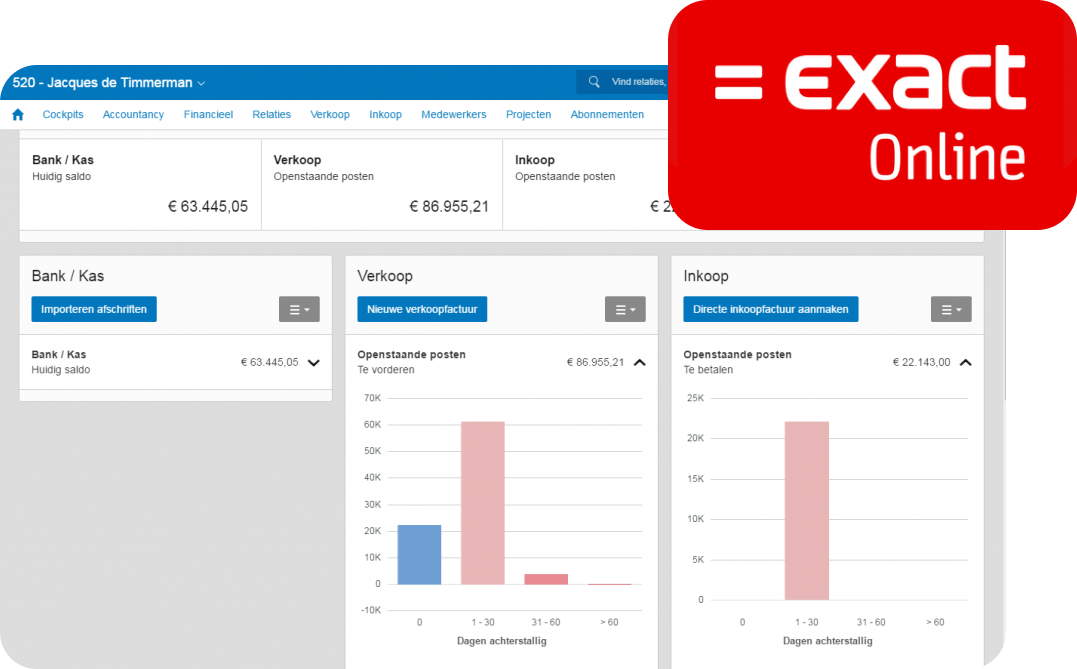1077x669 pixels.
Task: Click Importeren afschriften button
Action: (x=94, y=309)
